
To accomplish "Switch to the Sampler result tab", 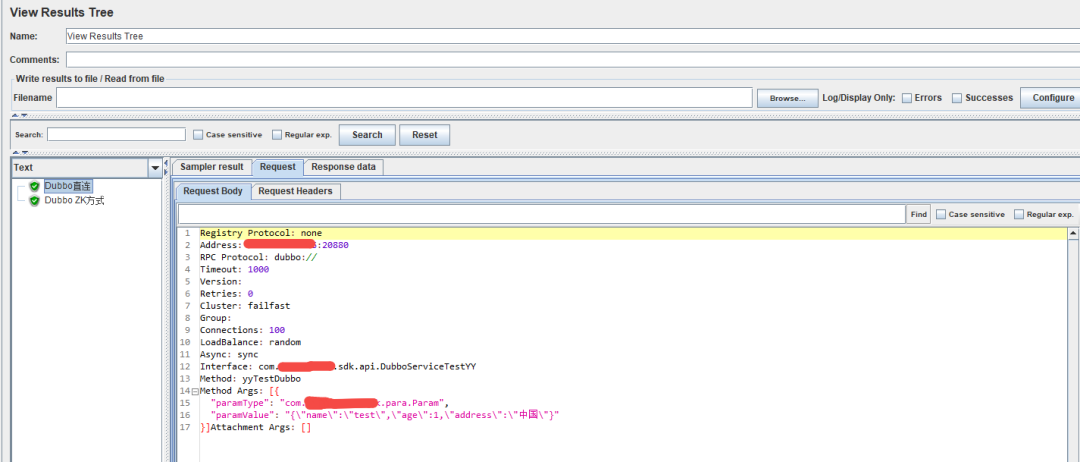I will pos(211,167).
